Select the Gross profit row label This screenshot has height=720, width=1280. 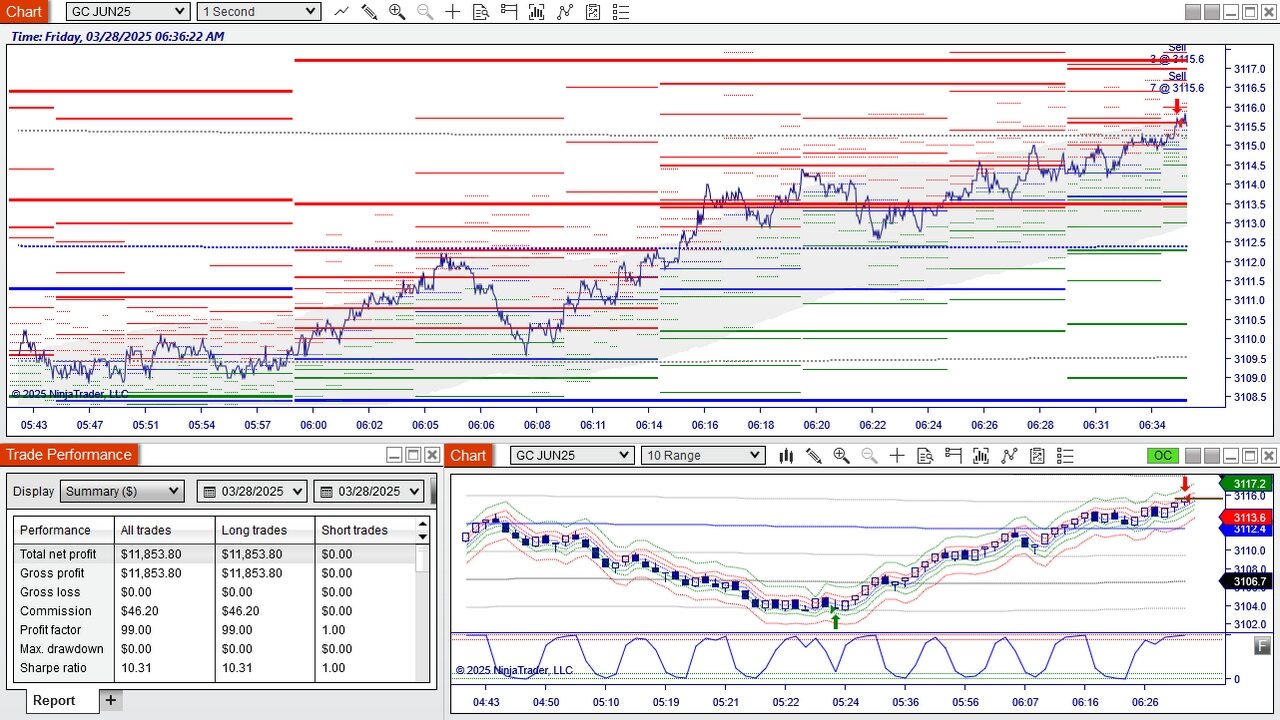pos(52,573)
